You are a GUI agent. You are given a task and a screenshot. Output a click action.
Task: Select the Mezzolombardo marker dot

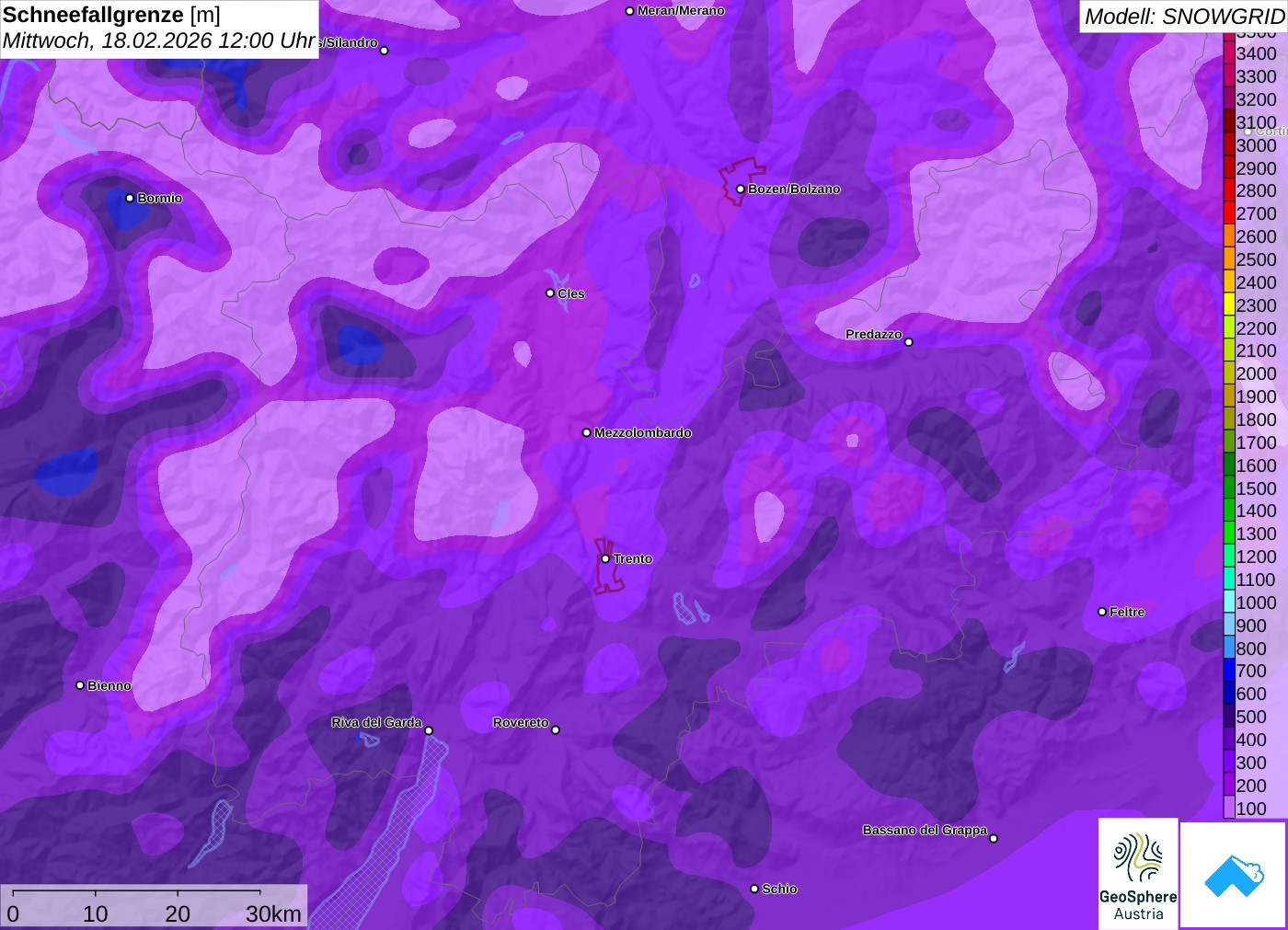pos(586,432)
